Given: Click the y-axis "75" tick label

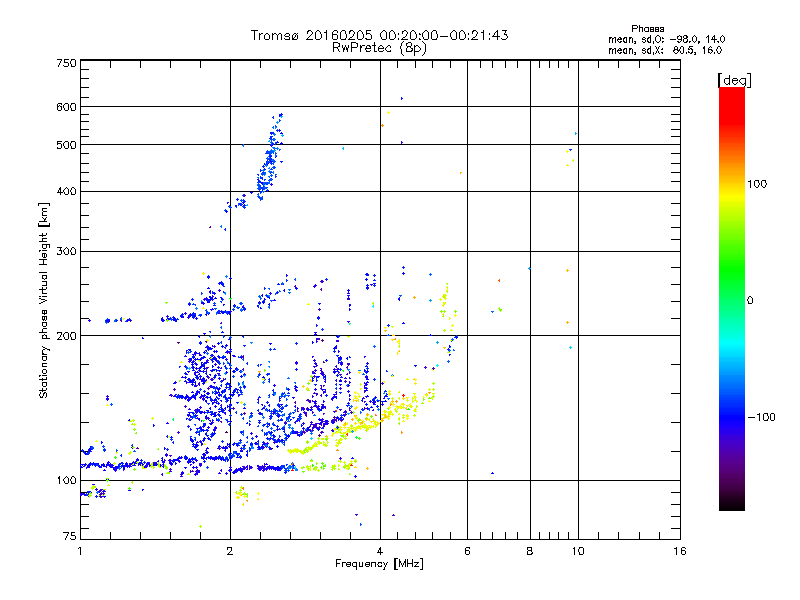Looking at the screenshot, I should 70,536.
